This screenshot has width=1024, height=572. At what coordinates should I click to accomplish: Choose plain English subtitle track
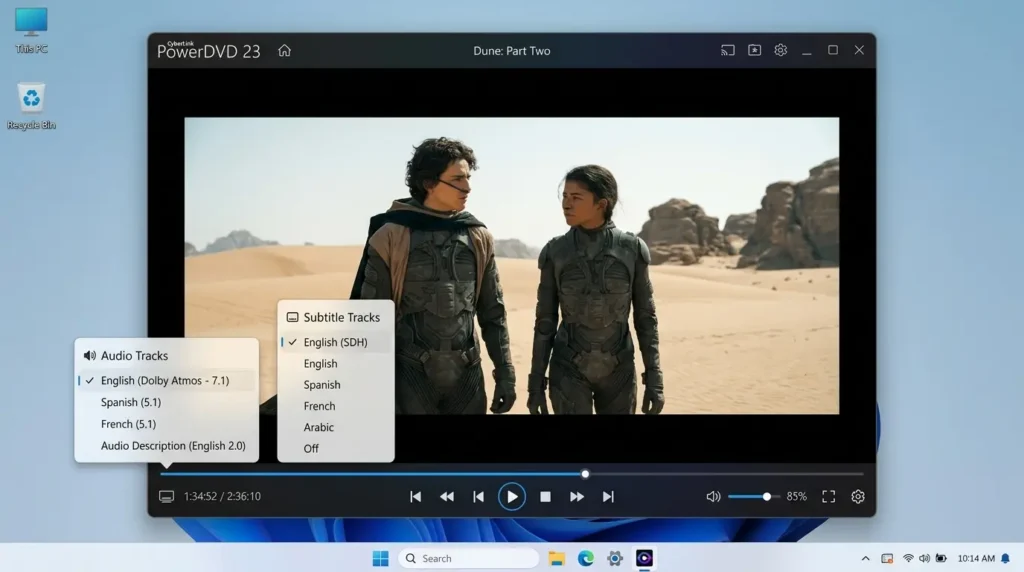tap(320, 364)
